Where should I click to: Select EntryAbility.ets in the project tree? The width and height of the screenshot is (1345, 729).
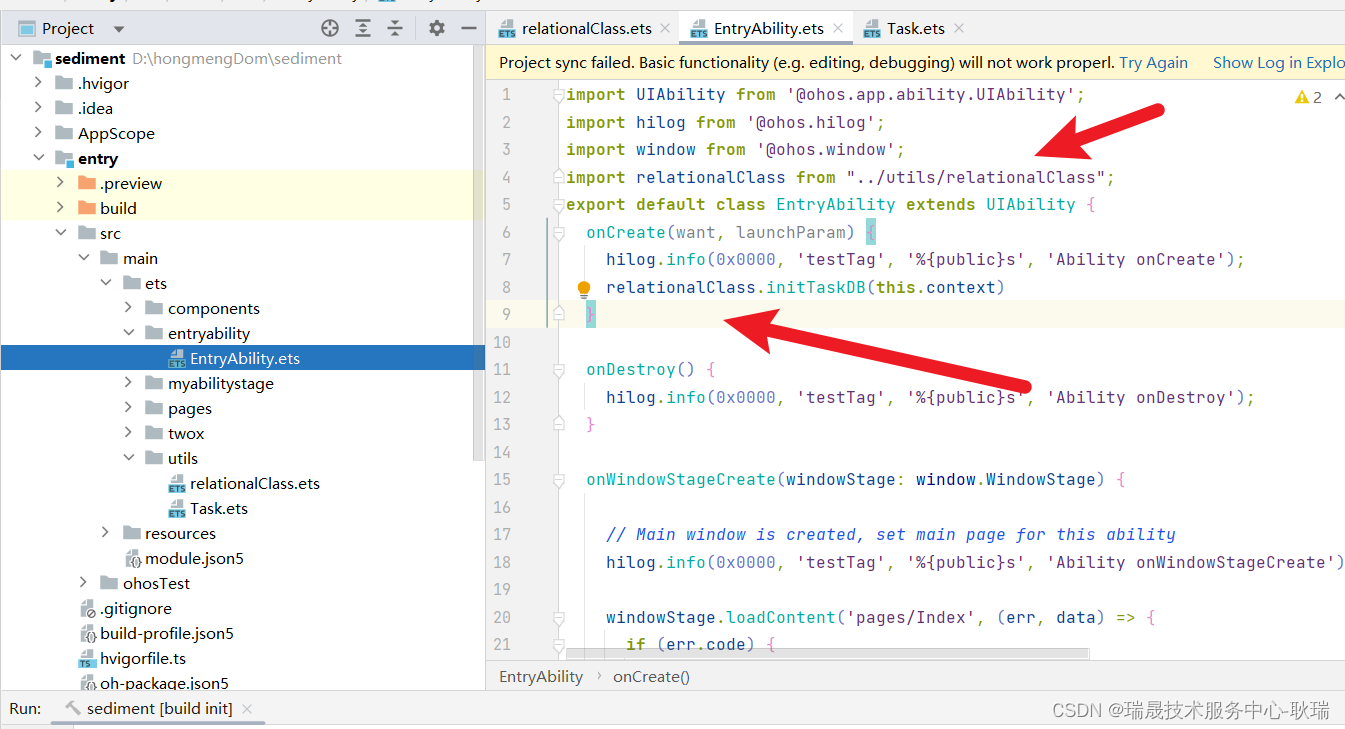[x=243, y=358]
